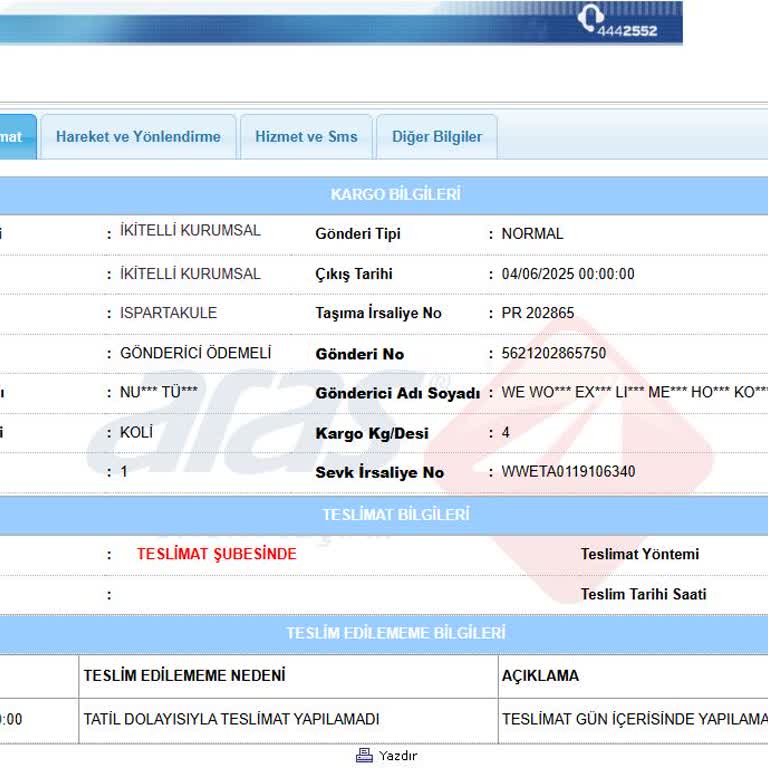Select the Gönderi No value 5621202865750

pyautogui.click(x=553, y=353)
